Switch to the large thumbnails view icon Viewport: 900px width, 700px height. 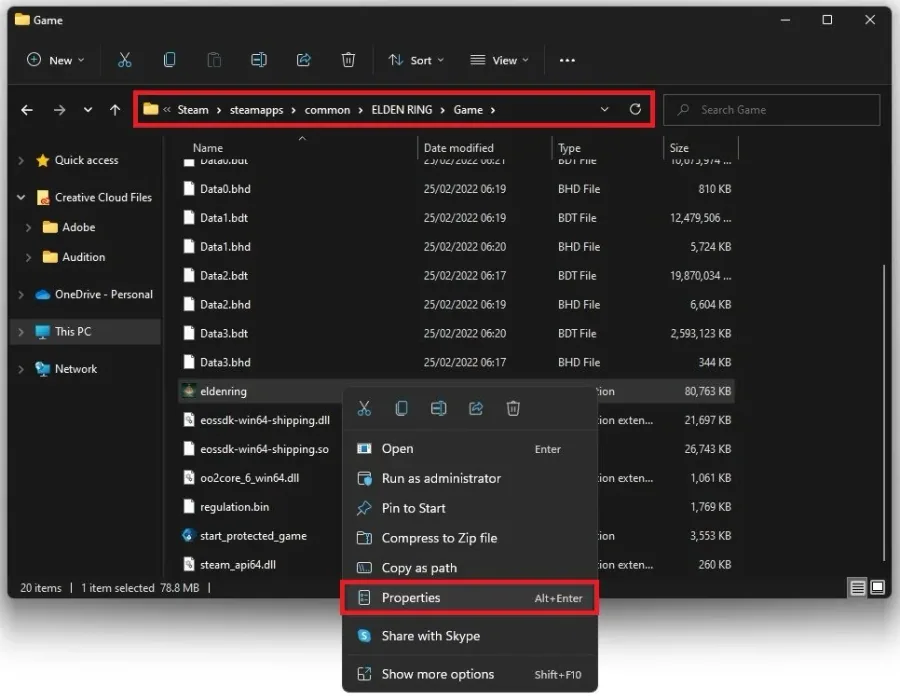(x=878, y=588)
